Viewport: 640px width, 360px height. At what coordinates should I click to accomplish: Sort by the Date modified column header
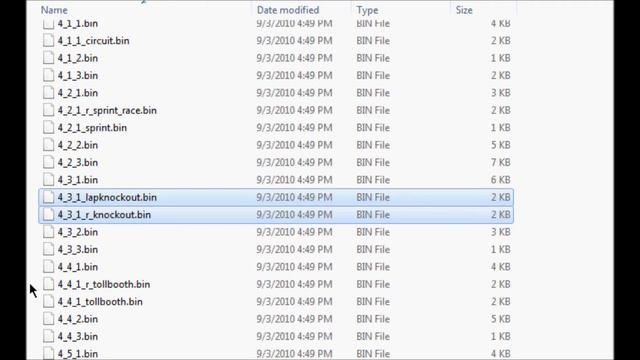point(288,10)
